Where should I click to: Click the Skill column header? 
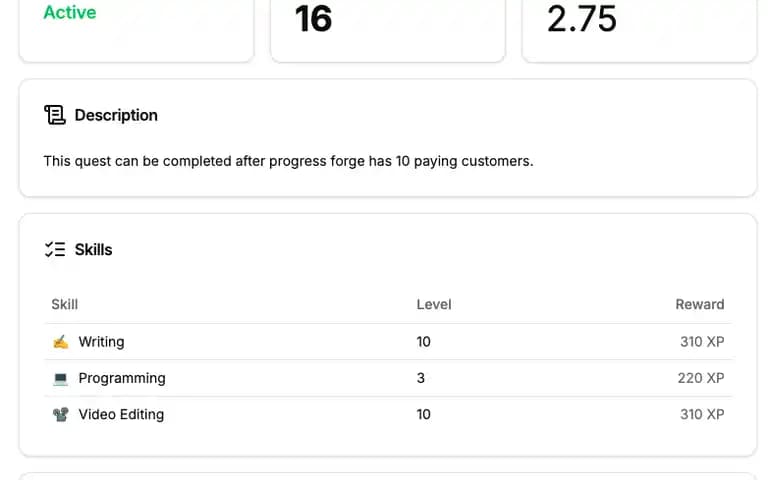tap(65, 304)
